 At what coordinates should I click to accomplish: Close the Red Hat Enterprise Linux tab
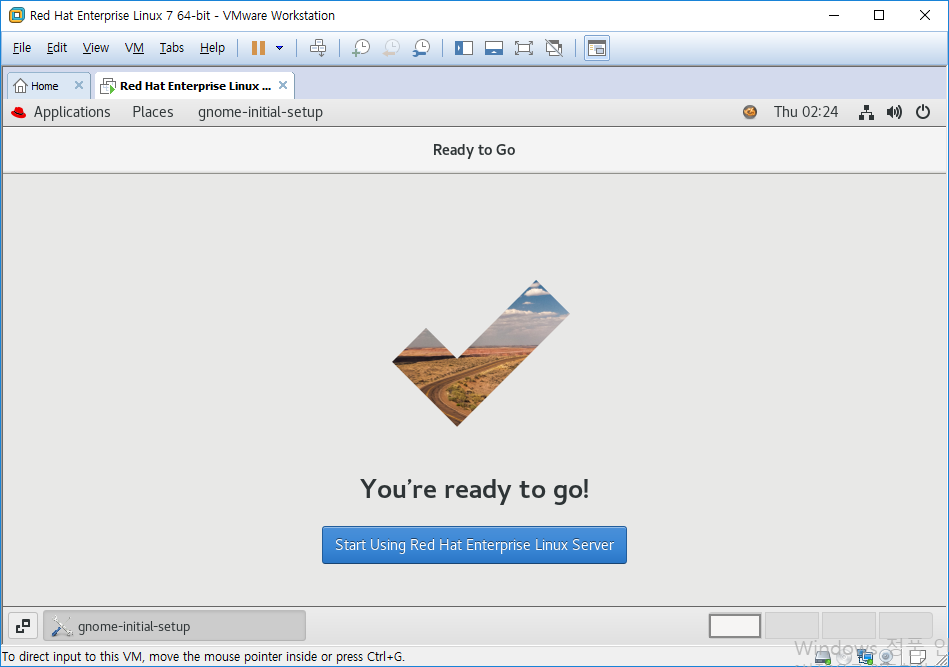tap(283, 85)
